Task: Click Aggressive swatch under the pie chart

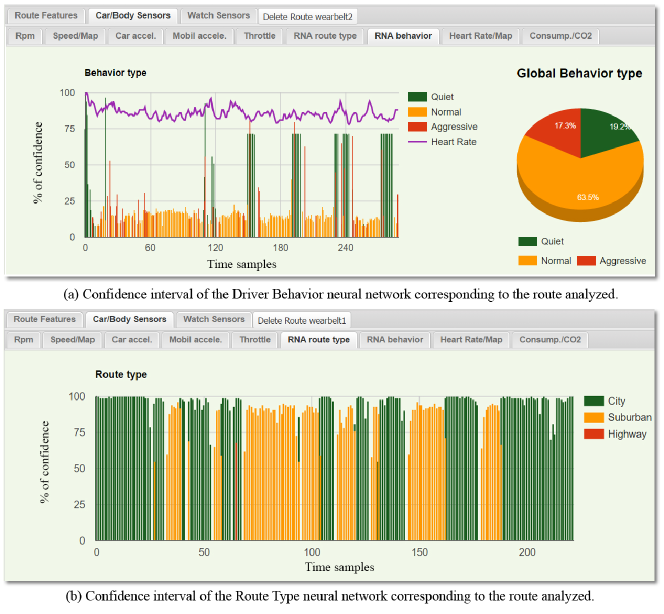Action: point(587,261)
